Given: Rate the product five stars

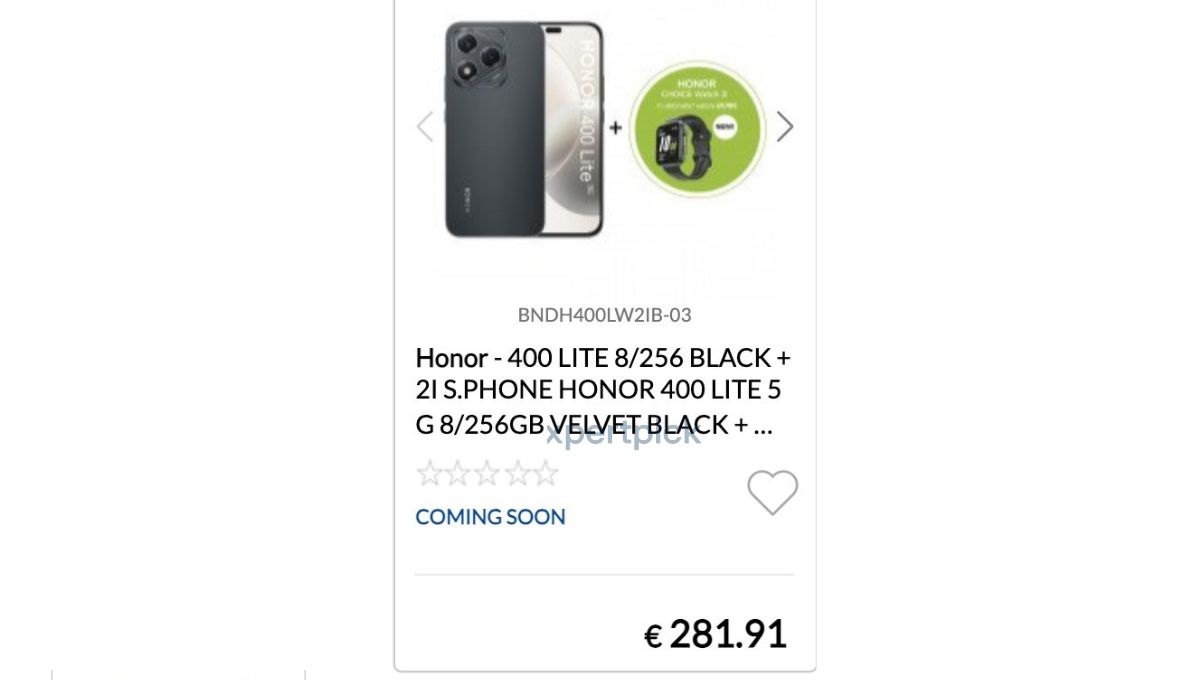Looking at the screenshot, I should [x=545, y=473].
